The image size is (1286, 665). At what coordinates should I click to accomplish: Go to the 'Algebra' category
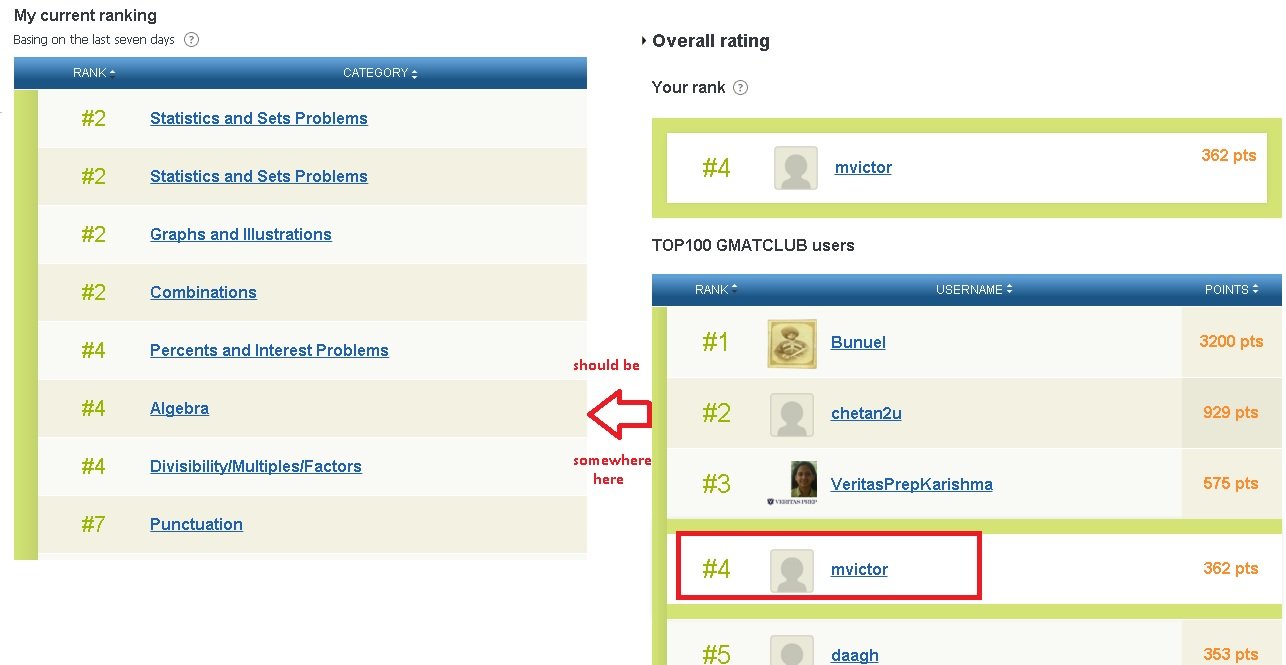[179, 409]
